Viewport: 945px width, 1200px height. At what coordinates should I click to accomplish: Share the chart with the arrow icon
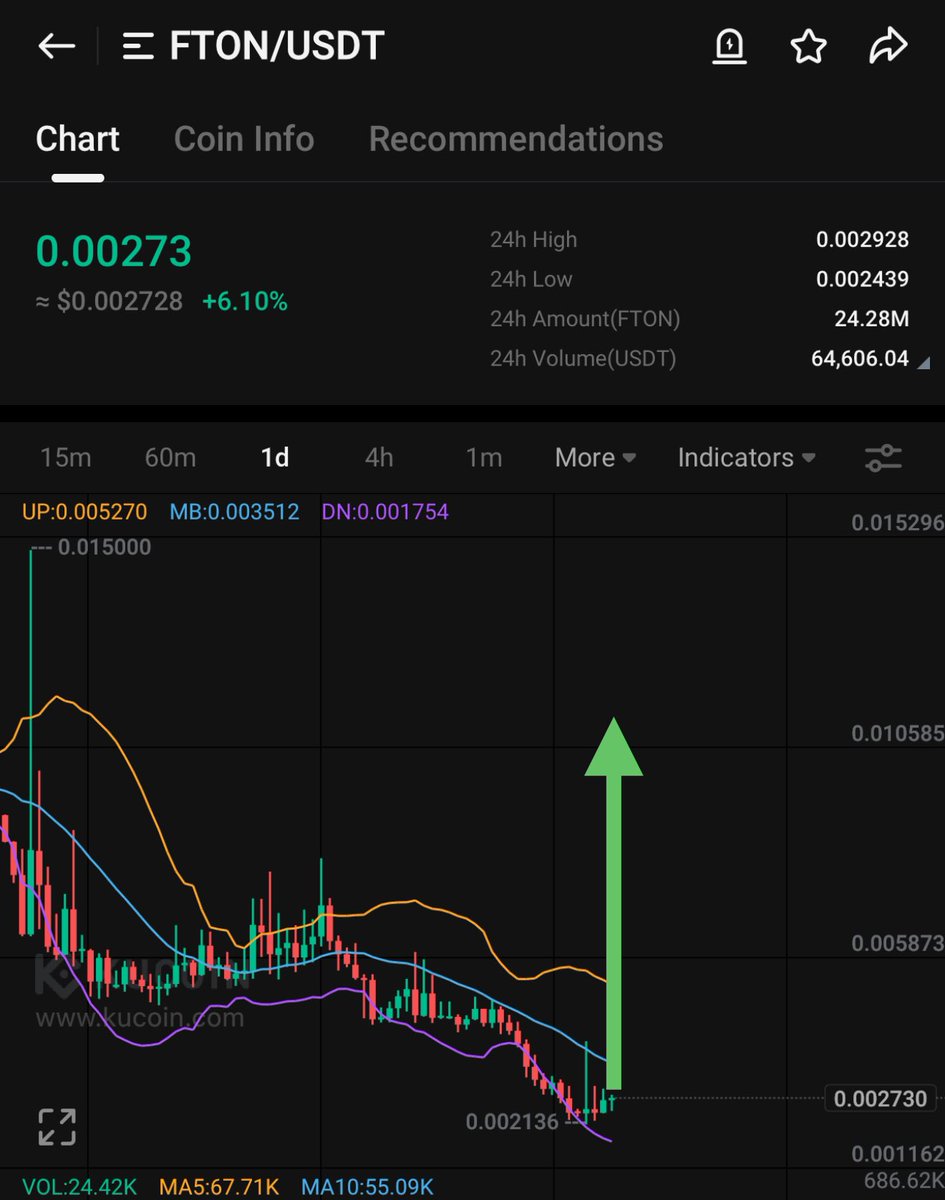888,45
